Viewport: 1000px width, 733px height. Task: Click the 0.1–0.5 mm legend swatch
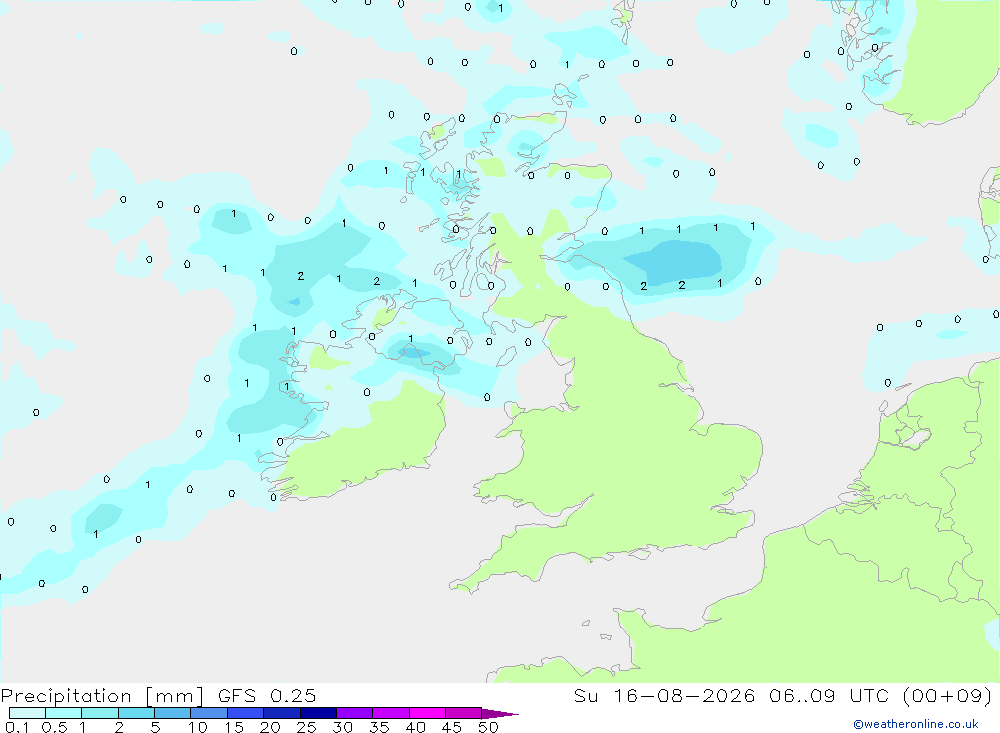coord(27,713)
